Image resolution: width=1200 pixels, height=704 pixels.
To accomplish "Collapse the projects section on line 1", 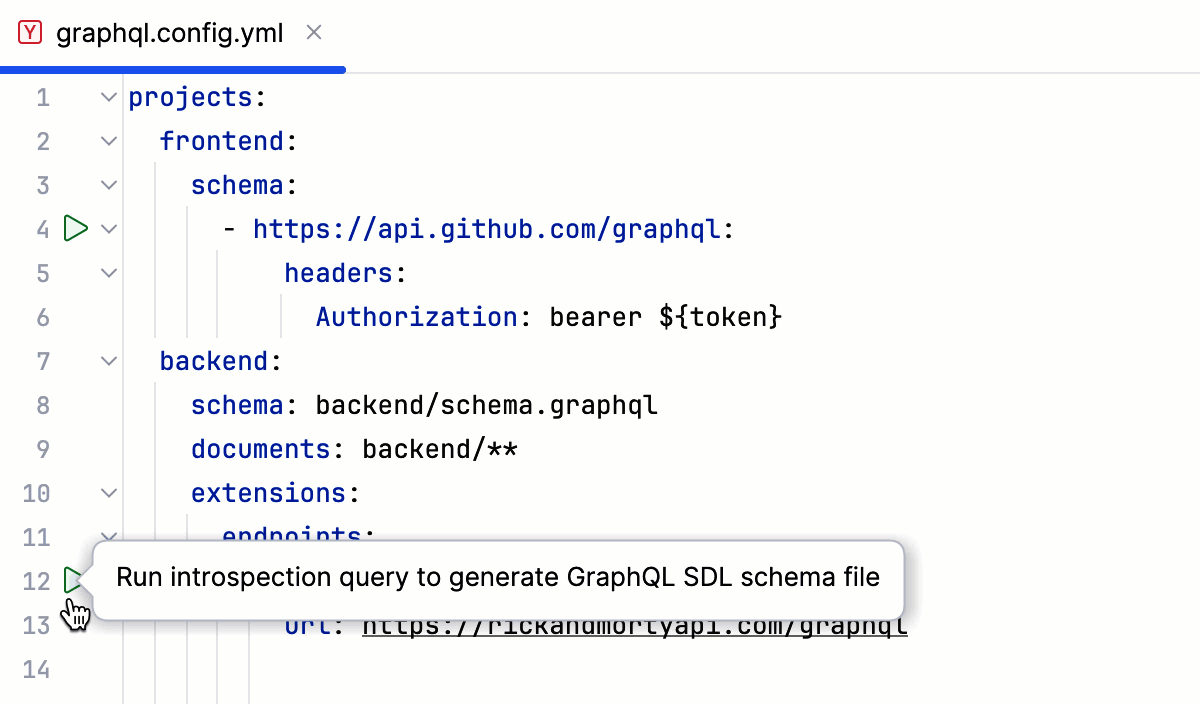I will coord(108,96).
